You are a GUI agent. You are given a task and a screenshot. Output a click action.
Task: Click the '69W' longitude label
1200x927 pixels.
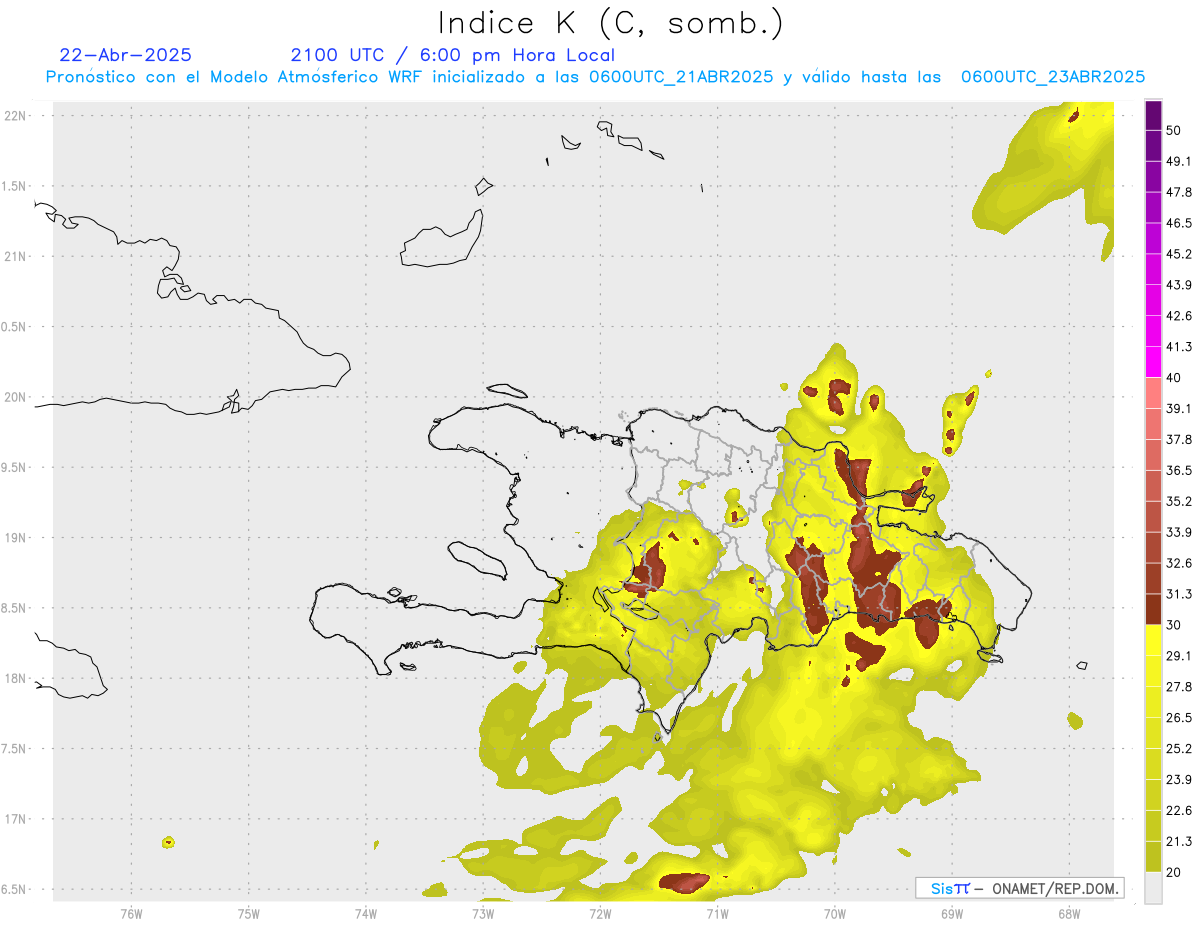click(x=952, y=912)
